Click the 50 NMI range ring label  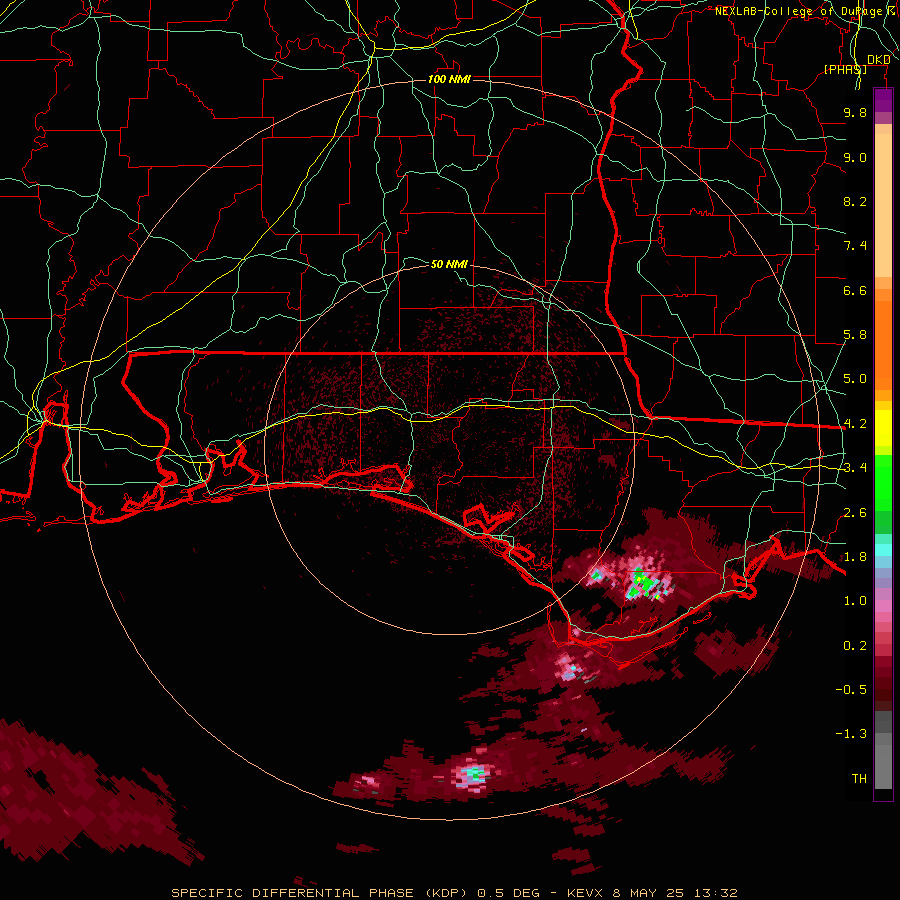point(449,264)
